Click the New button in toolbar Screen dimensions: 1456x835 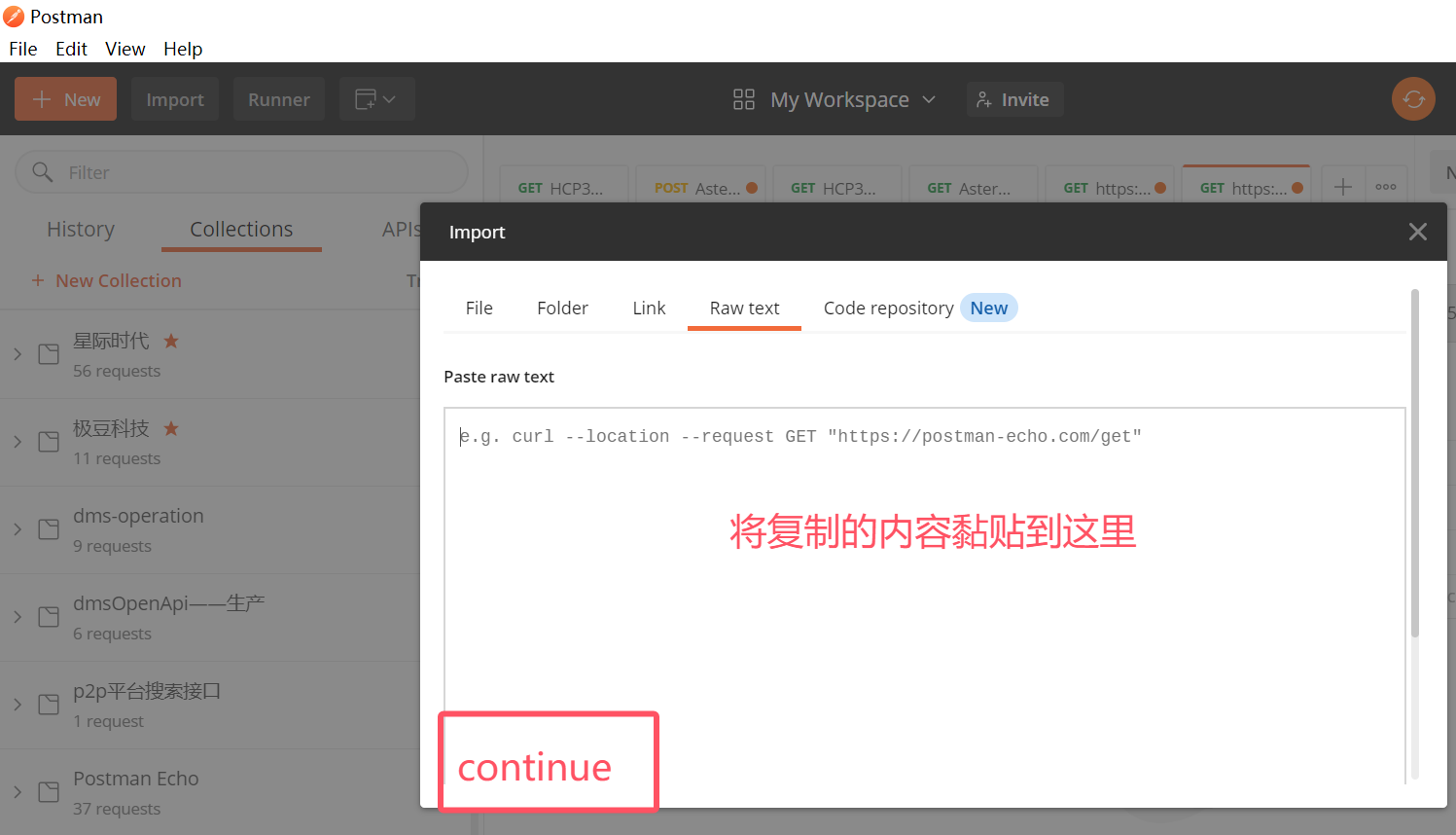tap(65, 99)
